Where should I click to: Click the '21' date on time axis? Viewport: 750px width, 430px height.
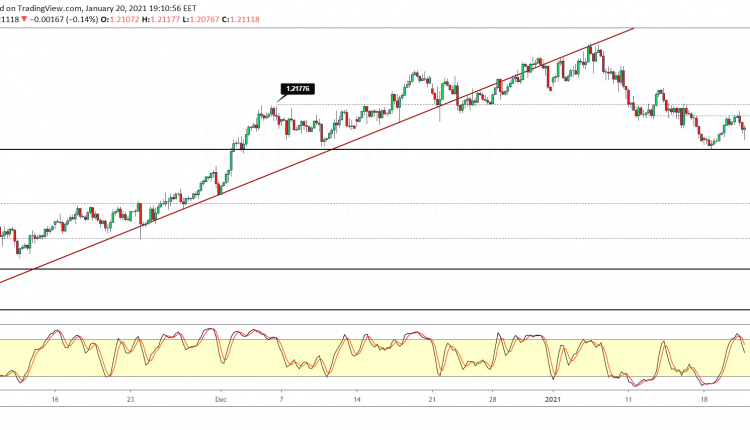point(432,399)
